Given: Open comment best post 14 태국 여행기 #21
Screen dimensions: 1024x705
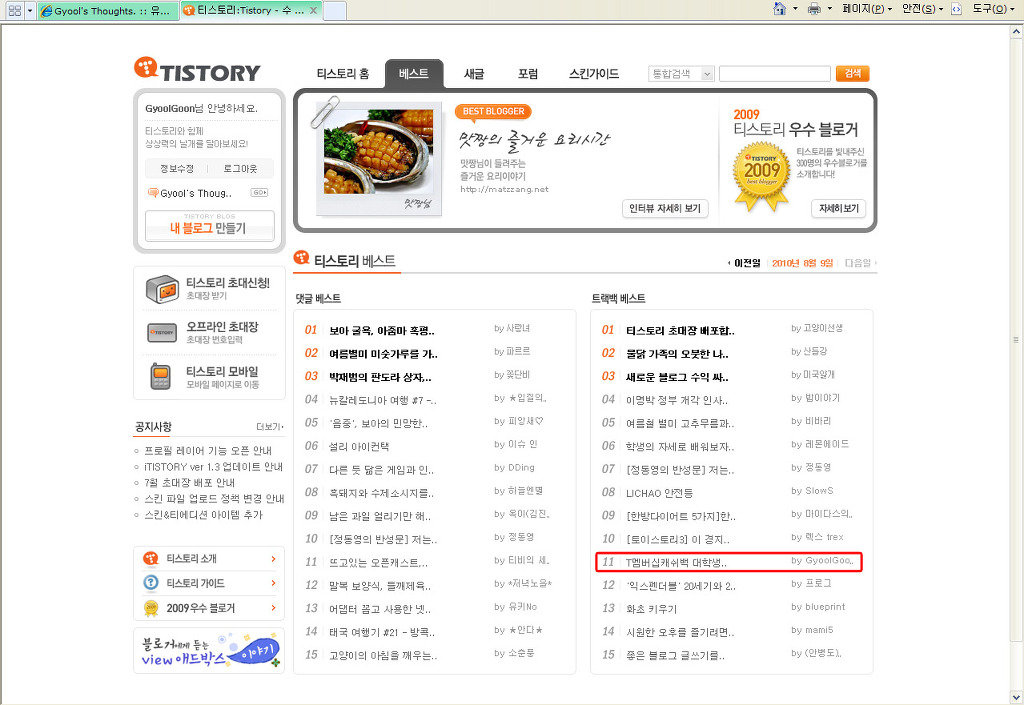Looking at the screenshot, I should 382,632.
